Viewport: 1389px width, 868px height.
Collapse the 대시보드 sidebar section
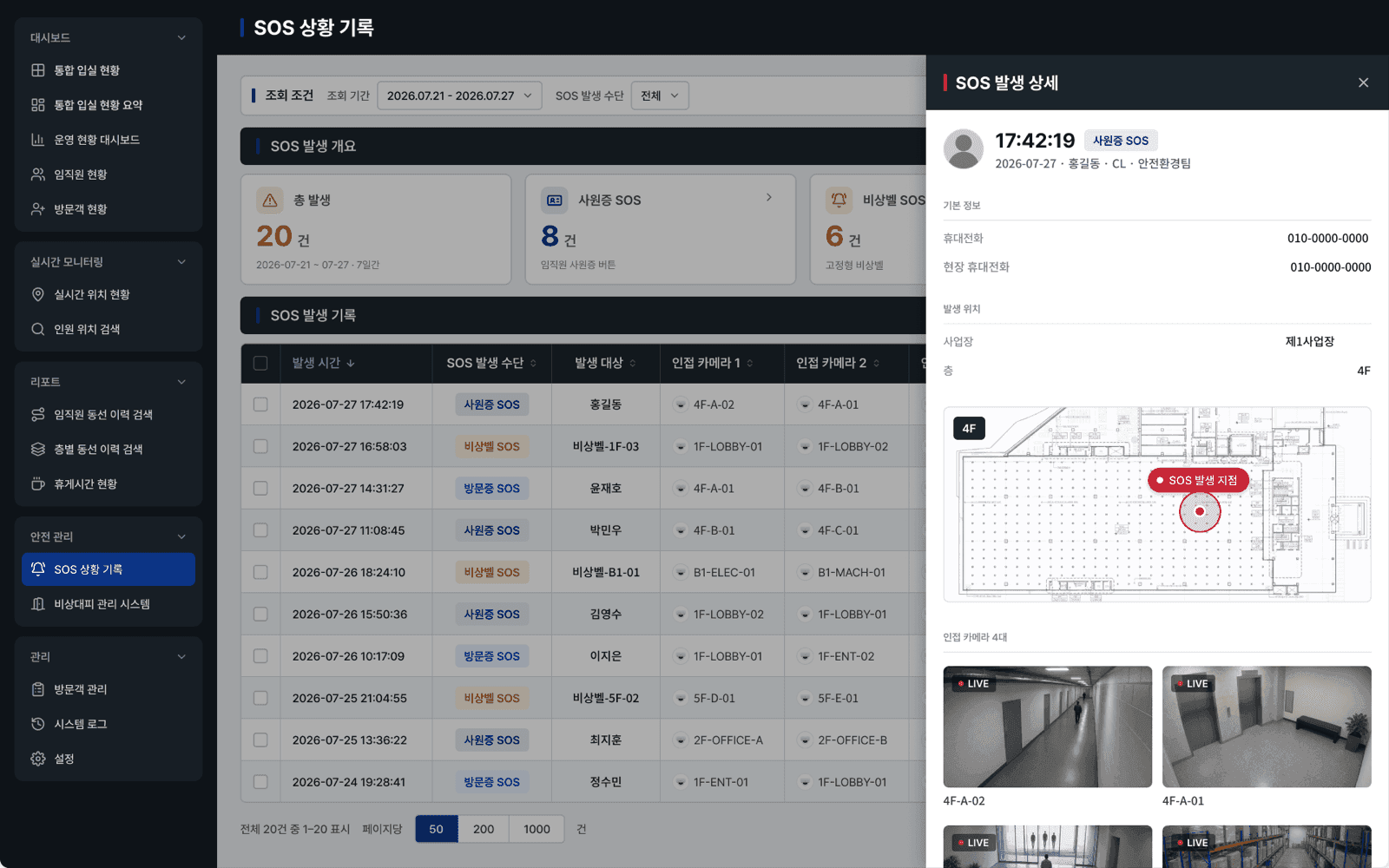tap(181, 37)
